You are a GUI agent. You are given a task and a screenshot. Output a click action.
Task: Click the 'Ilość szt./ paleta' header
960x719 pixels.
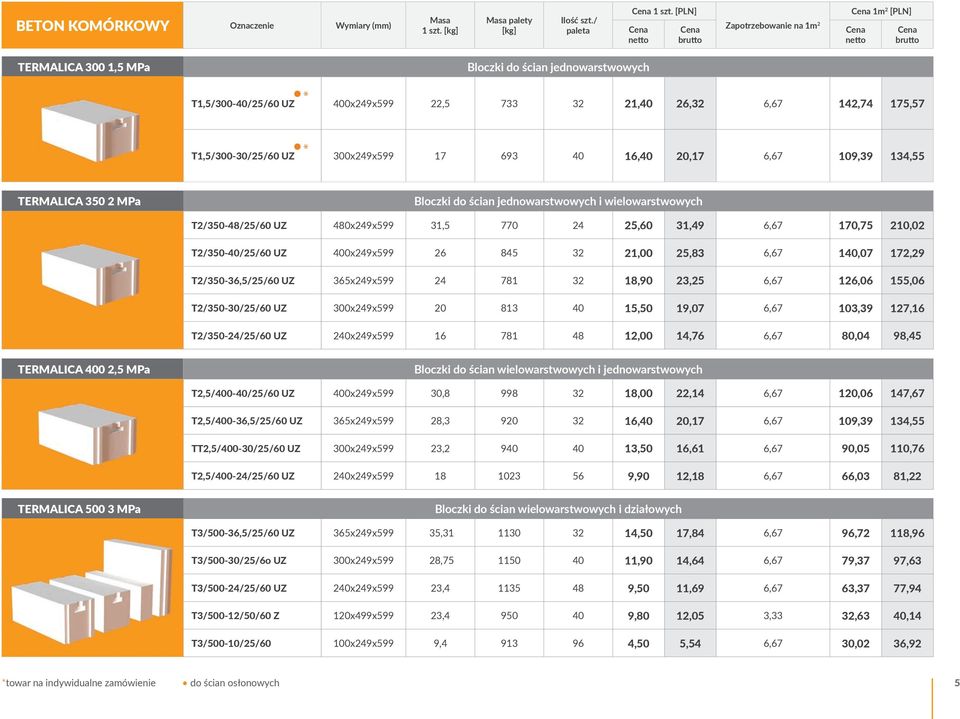coord(578,26)
